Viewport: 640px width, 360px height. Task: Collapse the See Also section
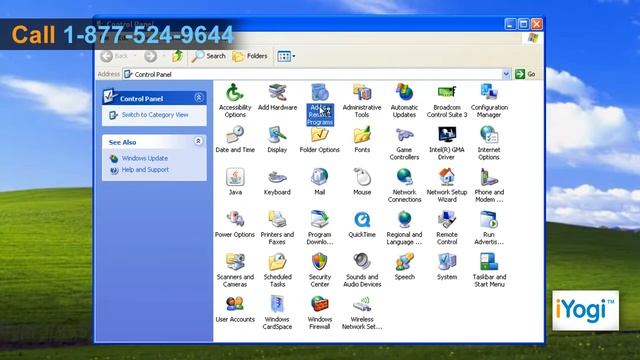198,141
